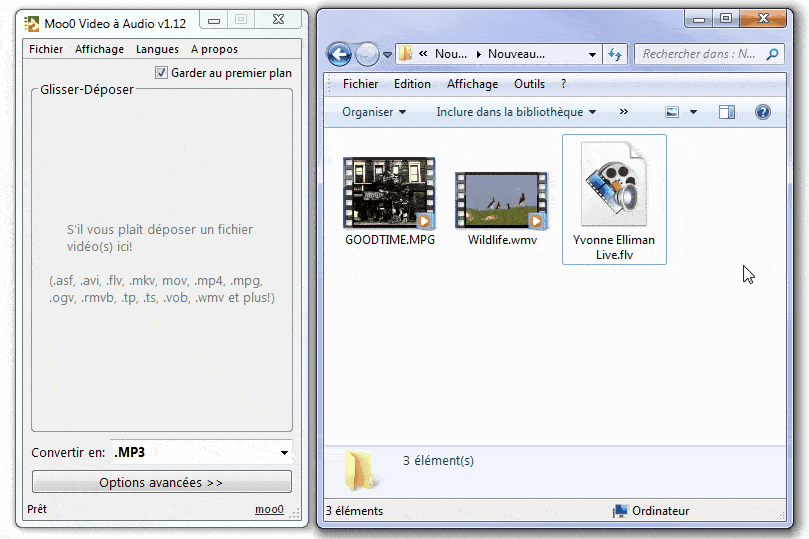
Task: Toggle the preview pane icon
Action: (727, 112)
